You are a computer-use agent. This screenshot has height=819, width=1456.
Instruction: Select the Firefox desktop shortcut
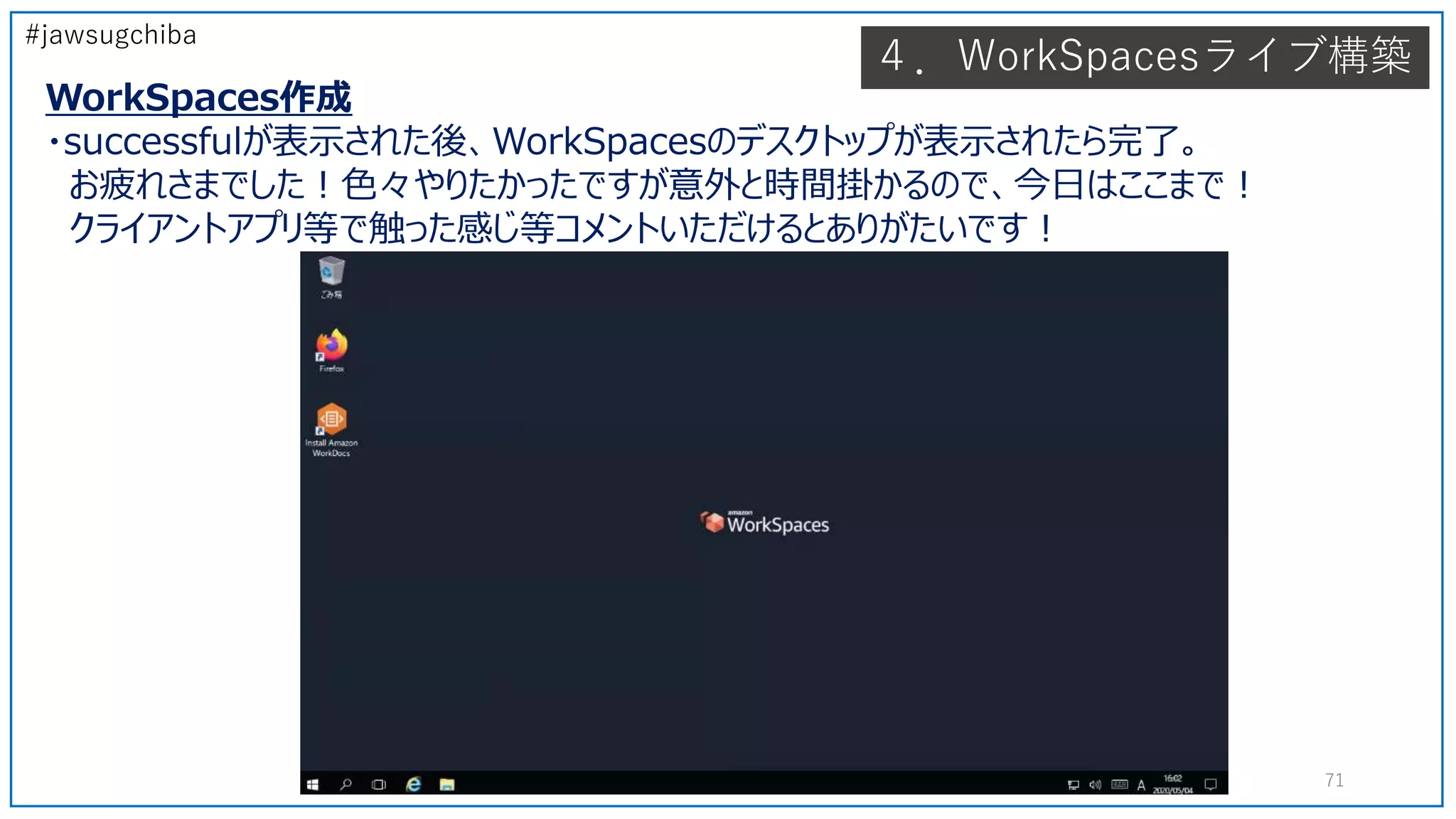pos(331,350)
